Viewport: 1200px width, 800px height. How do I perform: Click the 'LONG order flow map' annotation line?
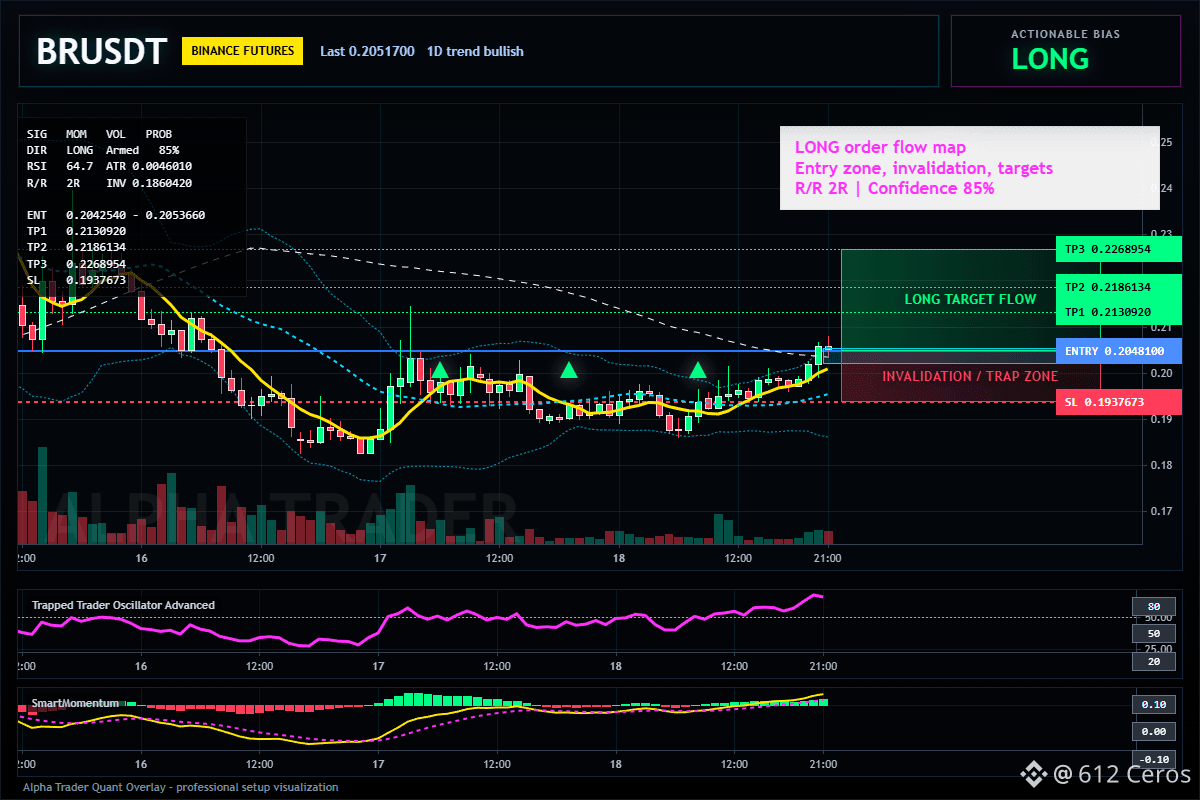(880, 148)
